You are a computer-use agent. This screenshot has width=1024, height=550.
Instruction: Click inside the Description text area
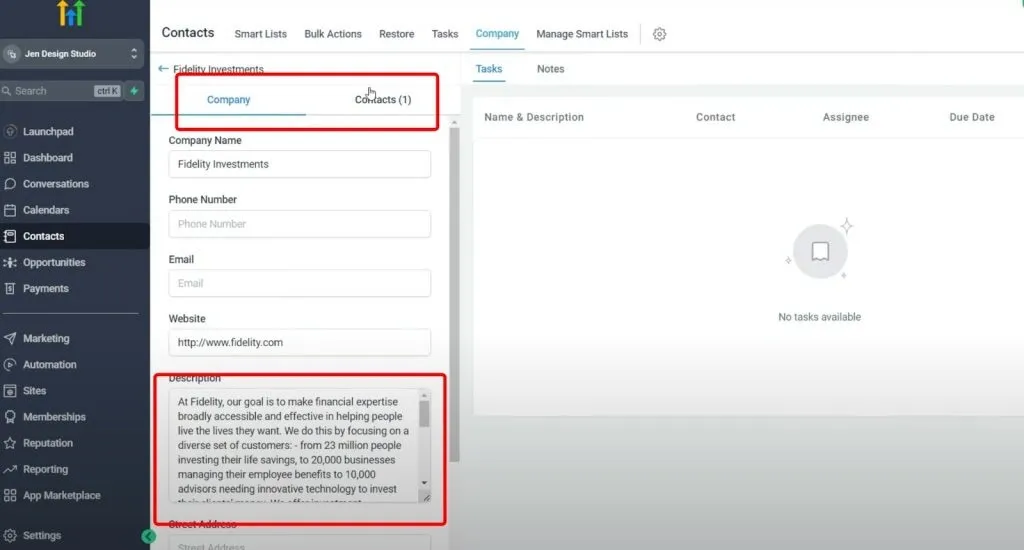294,445
